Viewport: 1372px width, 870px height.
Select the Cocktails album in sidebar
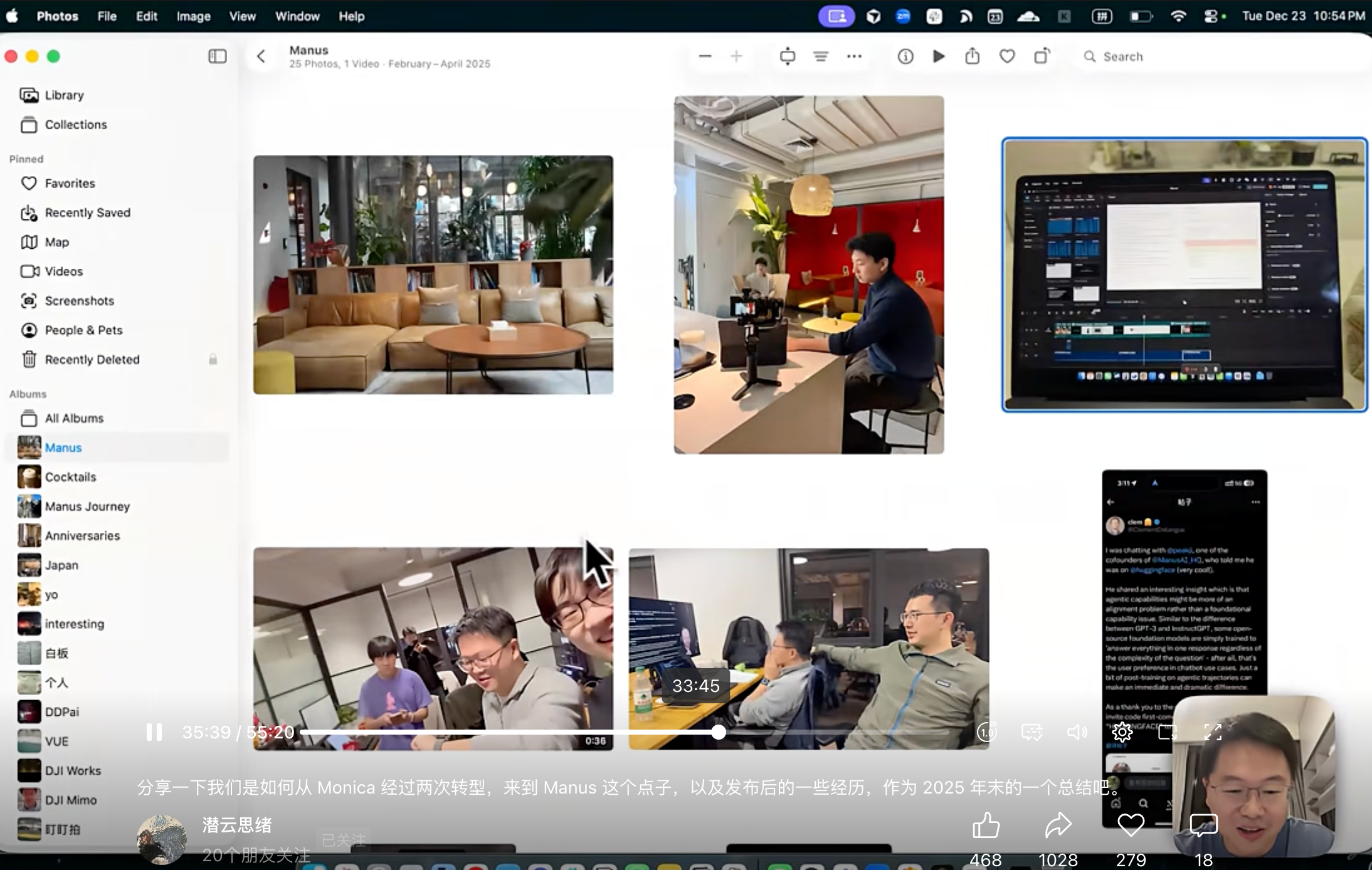70,477
